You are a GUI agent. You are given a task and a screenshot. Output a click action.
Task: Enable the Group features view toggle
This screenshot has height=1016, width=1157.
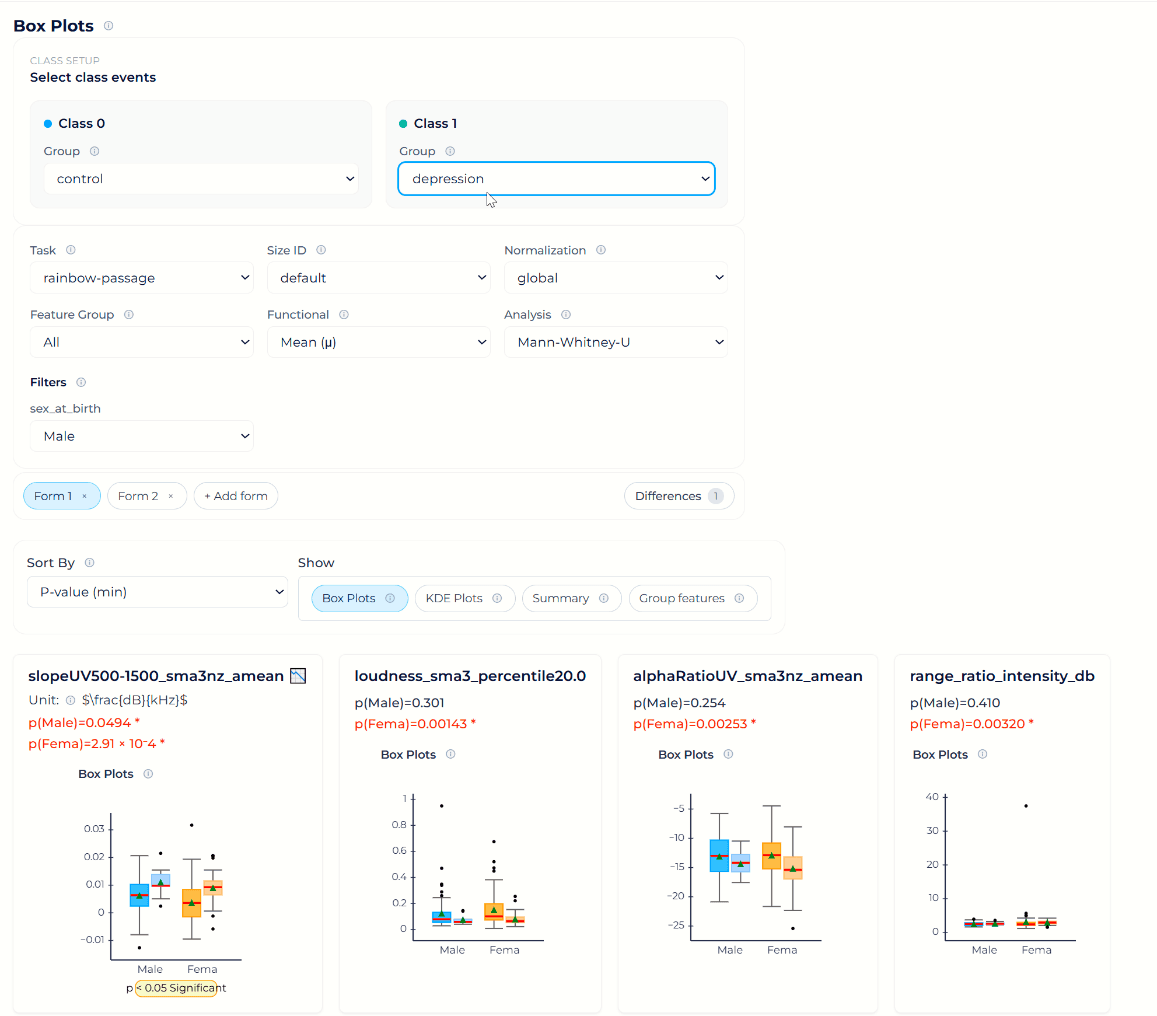[690, 598]
